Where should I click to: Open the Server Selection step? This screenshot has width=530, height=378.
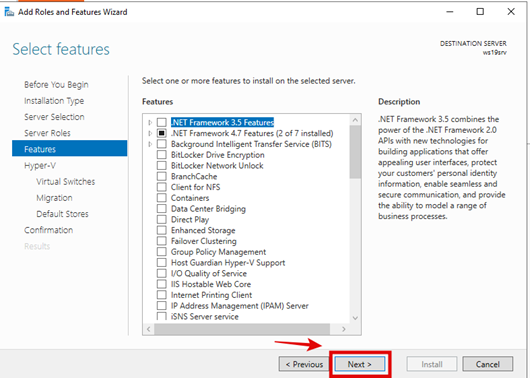(54, 117)
